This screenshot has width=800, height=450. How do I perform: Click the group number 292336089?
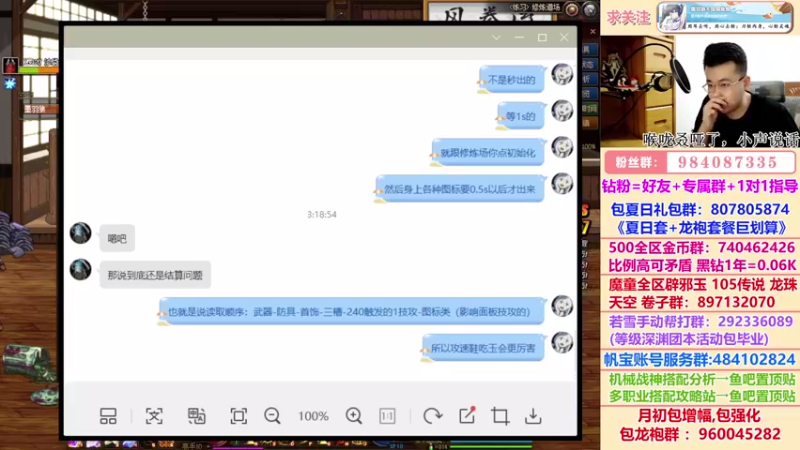(756, 321)
